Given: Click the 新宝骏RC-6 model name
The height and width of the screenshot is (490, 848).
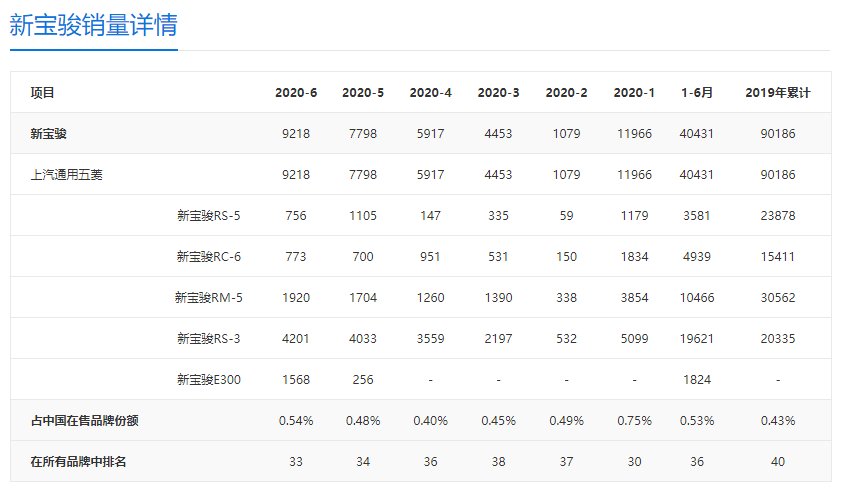Looking at the screenshot, I should 208,256.
